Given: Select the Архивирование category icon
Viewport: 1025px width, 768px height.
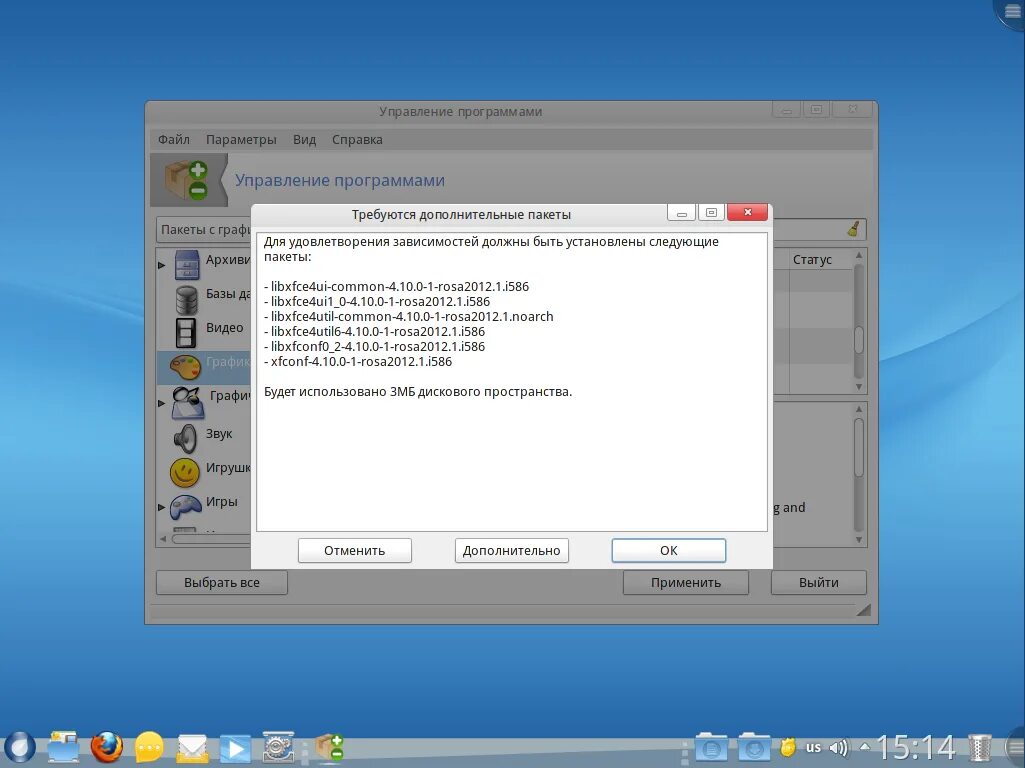Looking at the screenshot, I should point(187,264).
